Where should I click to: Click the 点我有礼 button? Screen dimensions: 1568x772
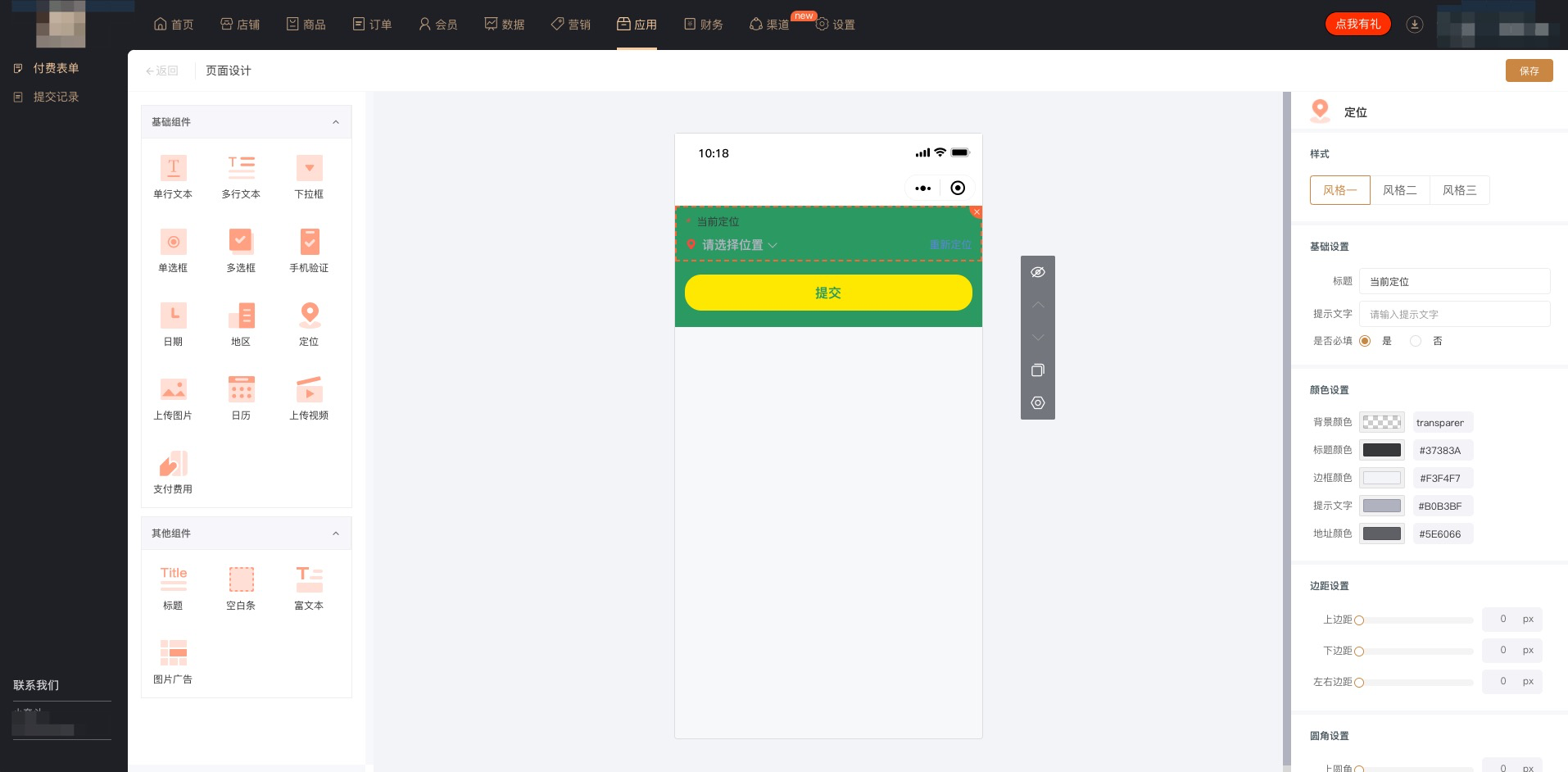(x=1357, y=24)
